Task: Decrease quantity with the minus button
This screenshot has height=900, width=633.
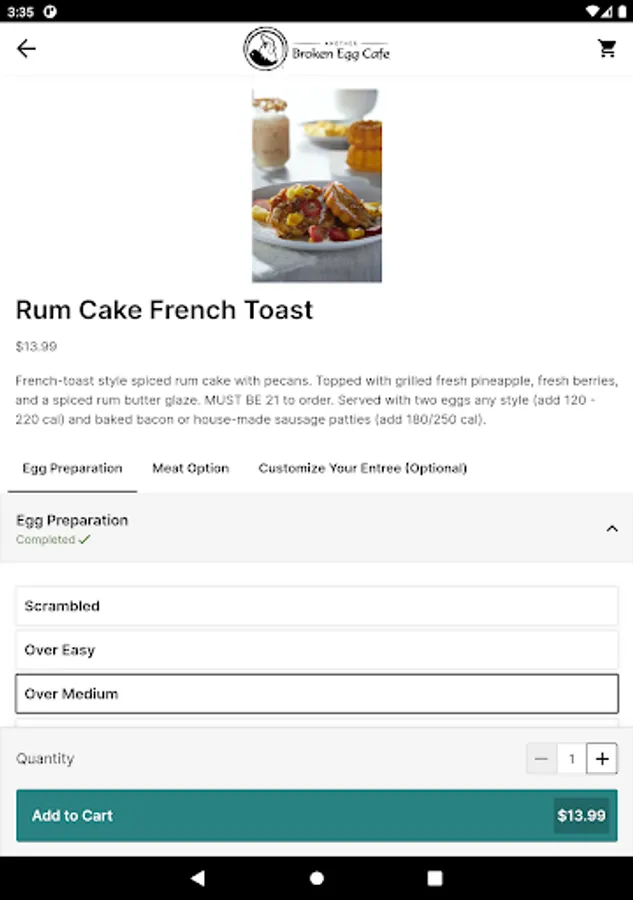Action: [541, 759]
